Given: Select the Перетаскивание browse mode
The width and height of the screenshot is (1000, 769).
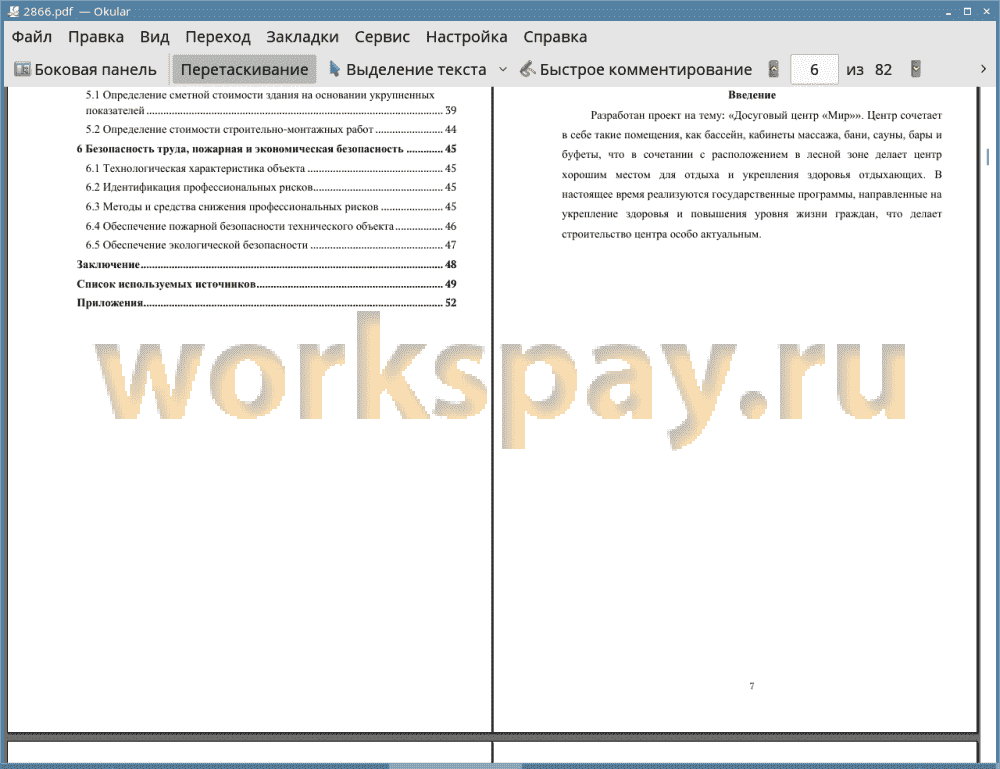Looking at the screenshot, I should pos(244,70).
